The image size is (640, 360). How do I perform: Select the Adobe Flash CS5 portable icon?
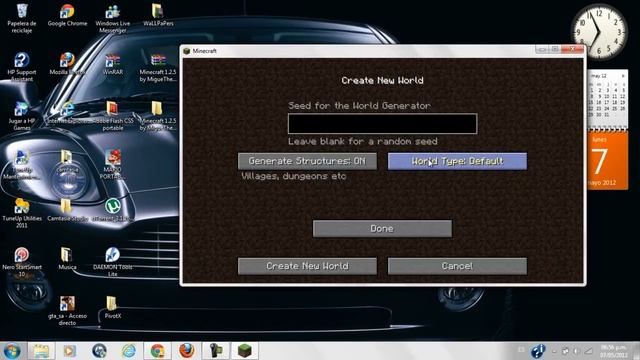[x=113, y=116]
